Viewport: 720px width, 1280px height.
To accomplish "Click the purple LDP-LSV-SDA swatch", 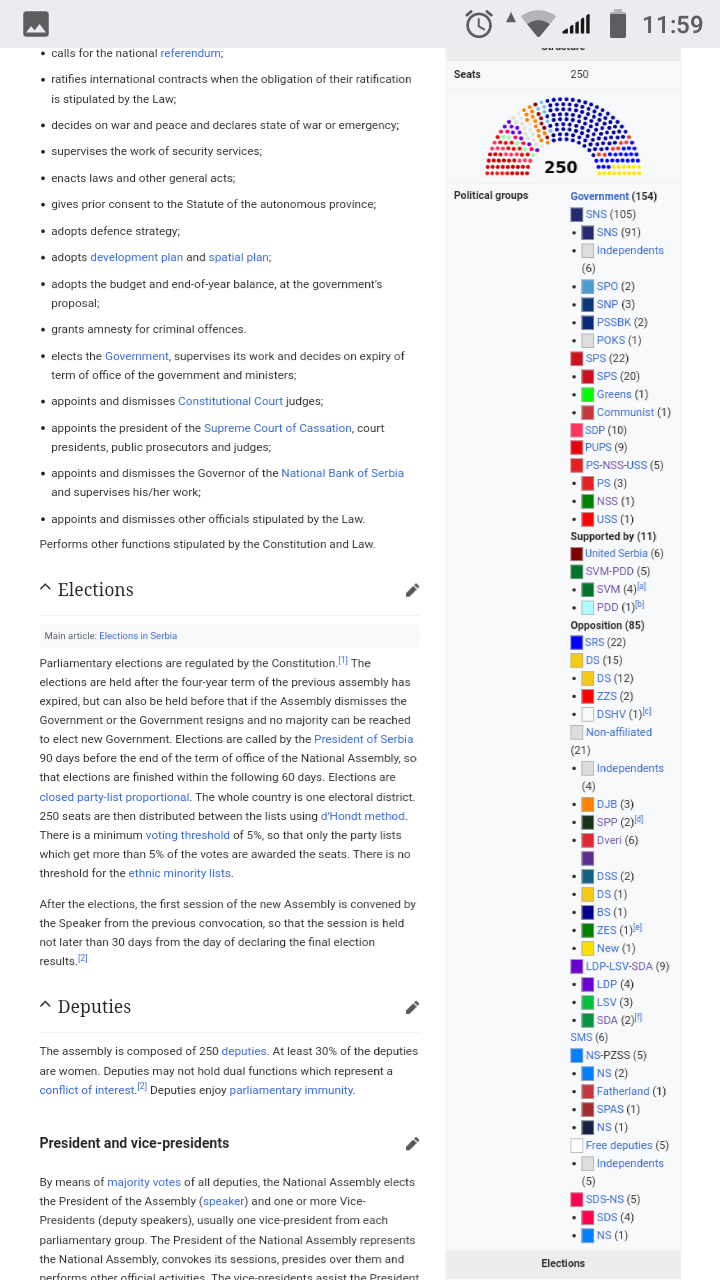I will (x=577, y=966).
